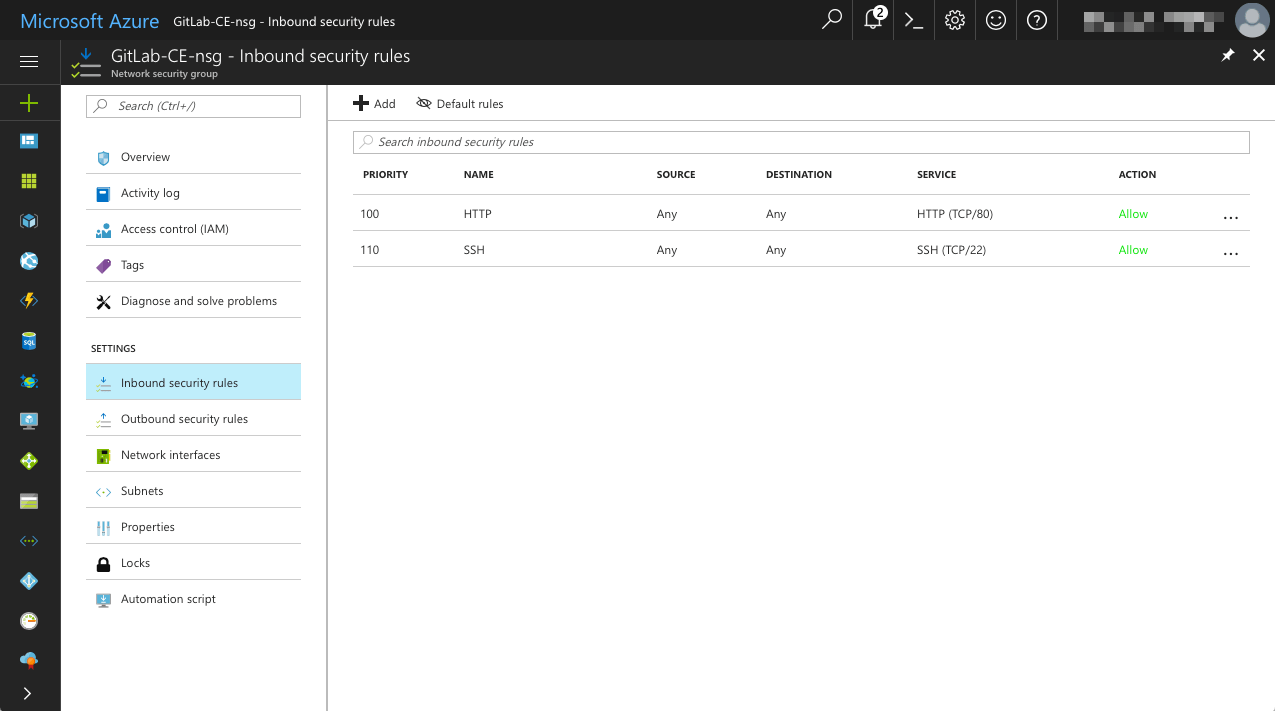Show Default rules
This screenshot has height=711, width=1275.
coord(459,103)
